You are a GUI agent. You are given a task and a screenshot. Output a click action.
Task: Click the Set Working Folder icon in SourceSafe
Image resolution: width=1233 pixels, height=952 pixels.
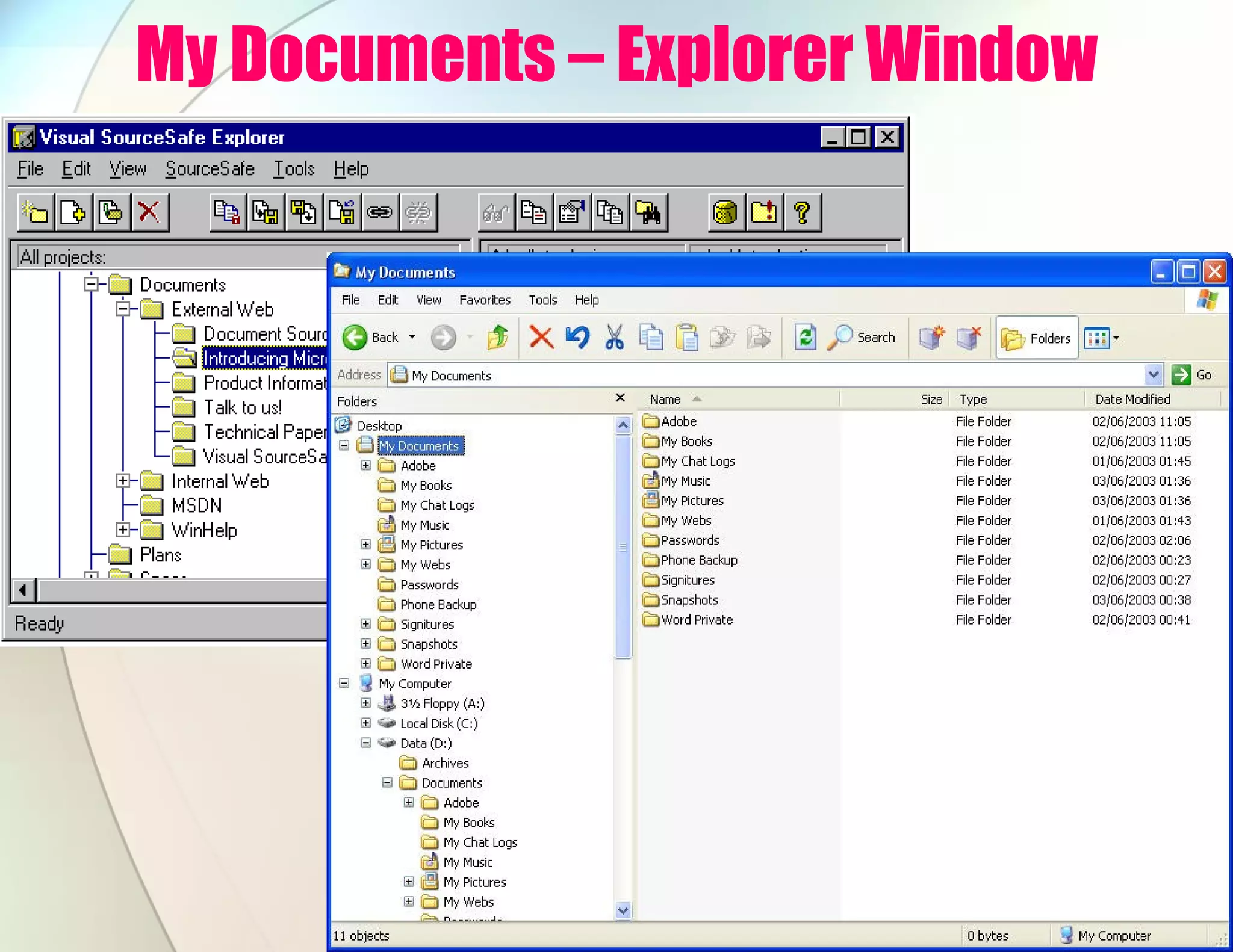[x=726, y=212]
